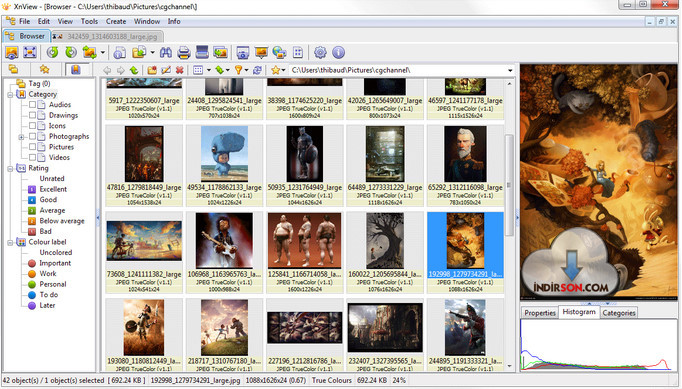The image size is (682, 389).
Task: Click the Scanner acquire icon
Action: click(202, 53)
